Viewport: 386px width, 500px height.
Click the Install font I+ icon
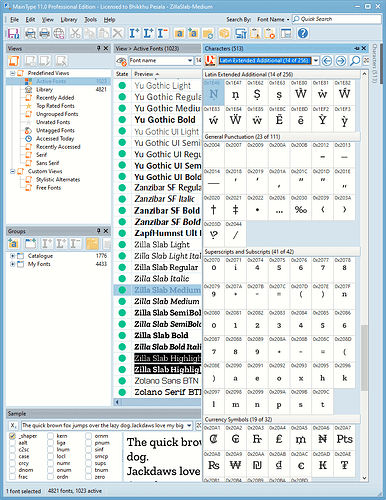pos(134,33)
